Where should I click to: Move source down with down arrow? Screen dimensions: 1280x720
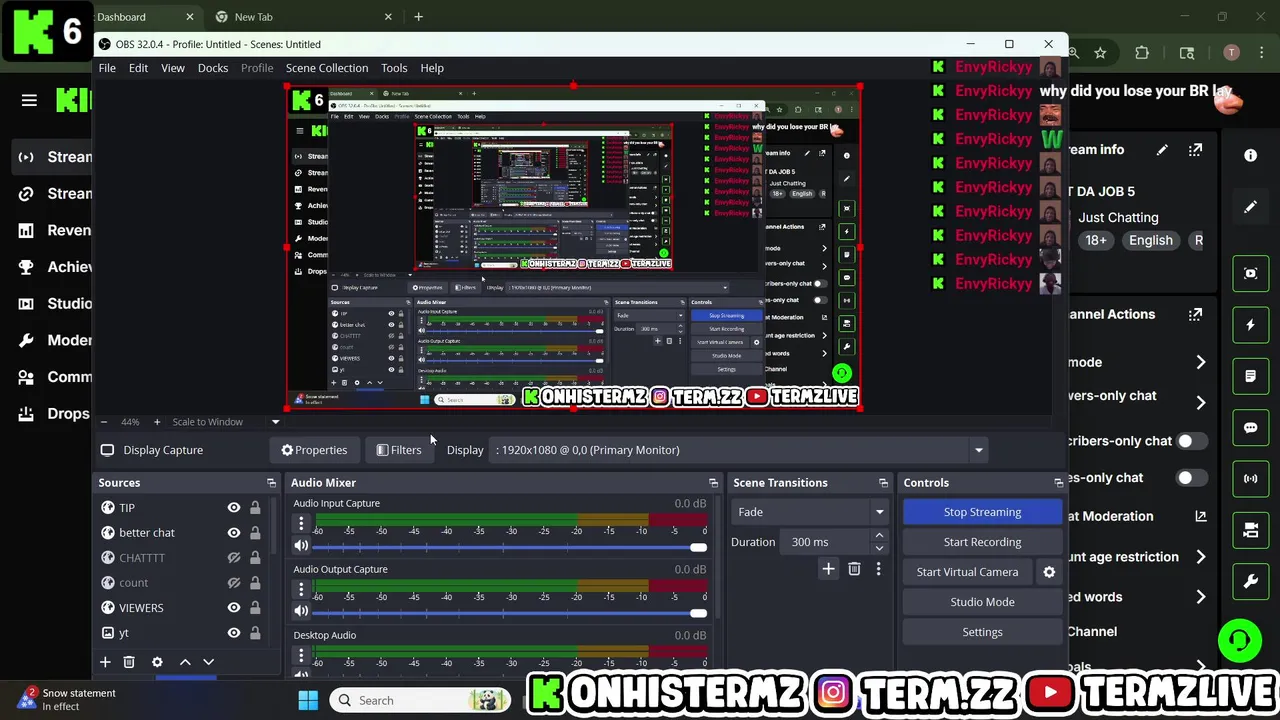pyautogui.click(x=208, y=662)
